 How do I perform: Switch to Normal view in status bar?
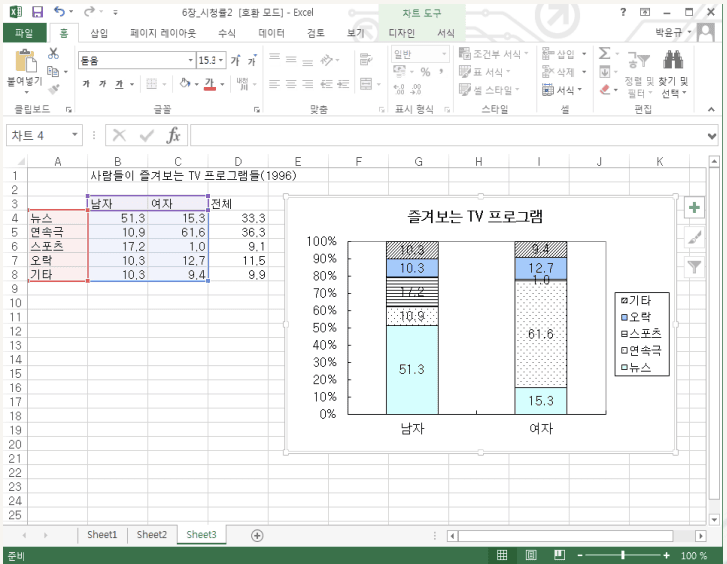(x=502, y=555)
